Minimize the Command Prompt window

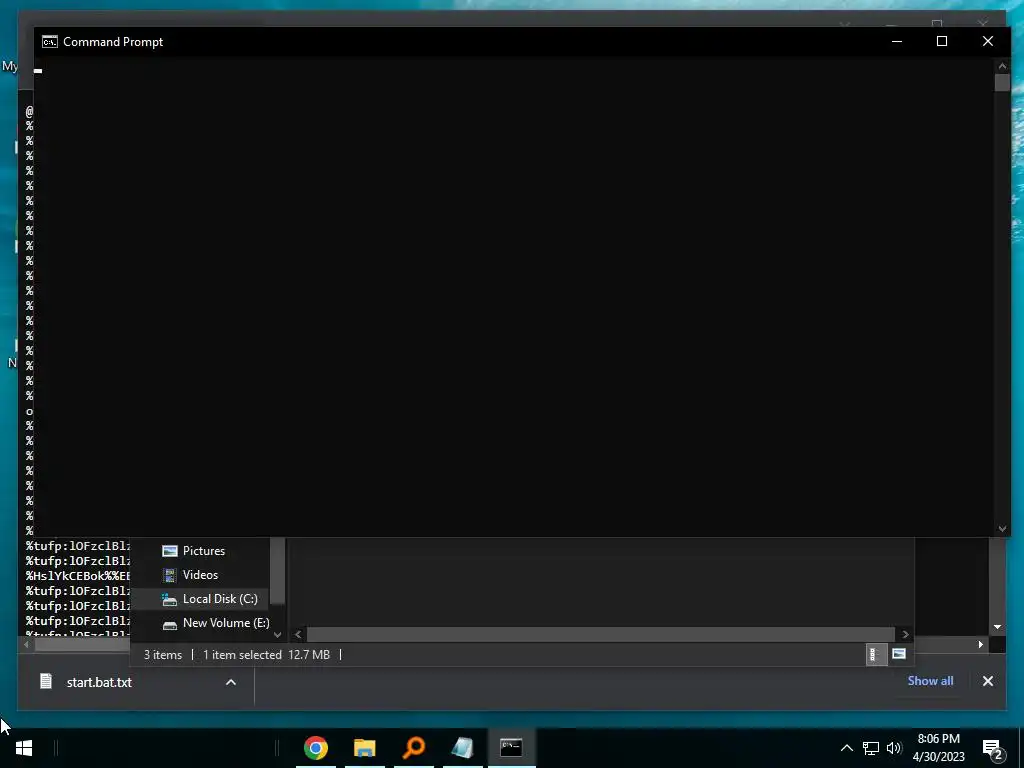(x=897, y=41)
